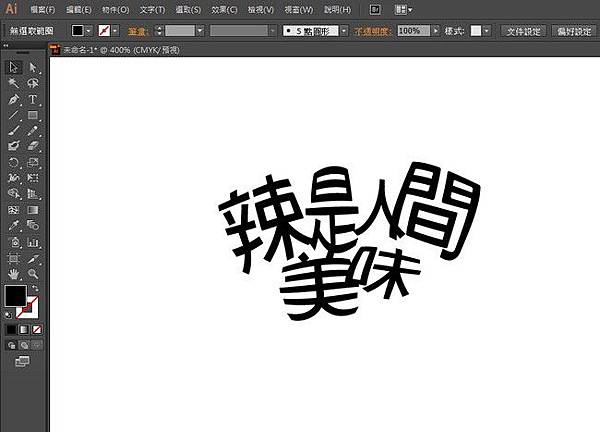Pick the Rectangle tool

coord(33,115)
